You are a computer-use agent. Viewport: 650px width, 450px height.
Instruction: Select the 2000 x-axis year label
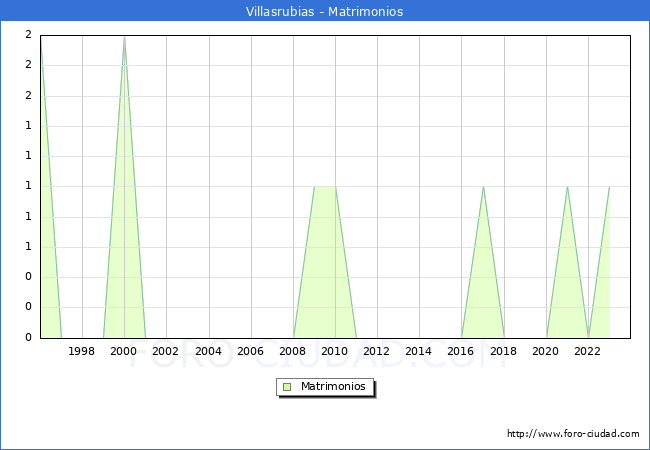coord(123,351)
